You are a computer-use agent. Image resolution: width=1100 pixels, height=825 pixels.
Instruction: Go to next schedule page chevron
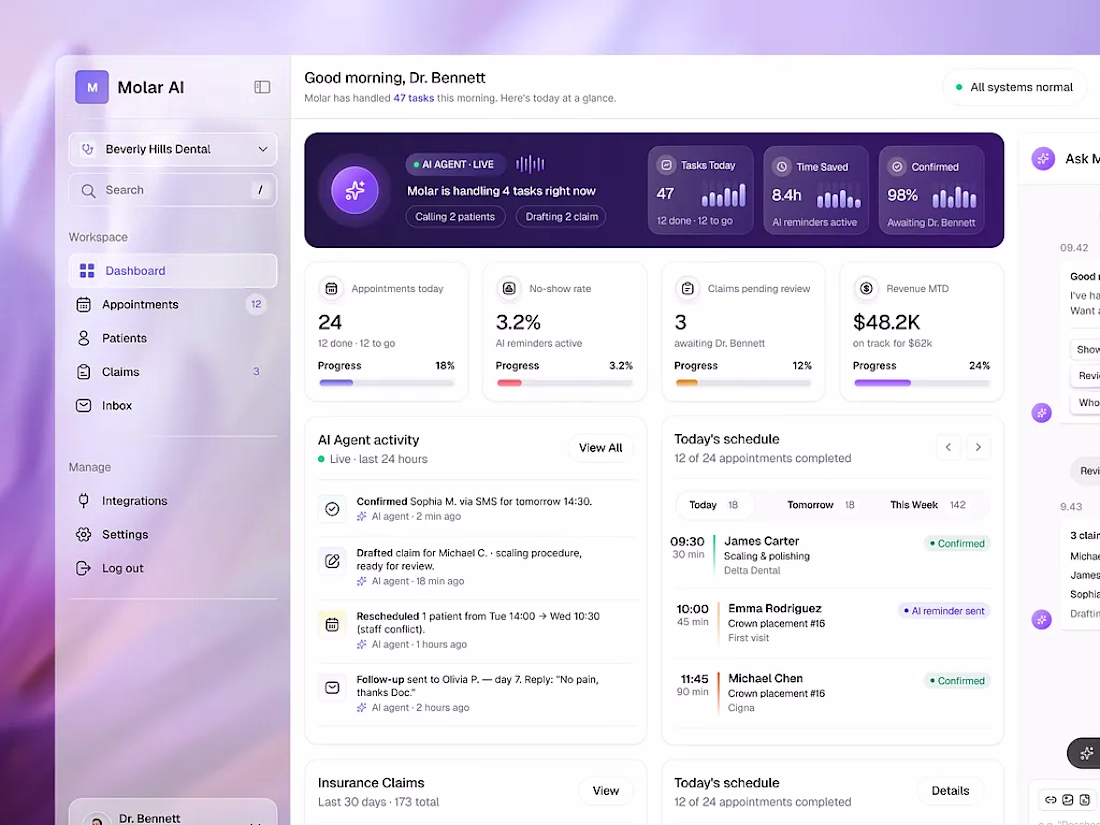[978, 447]
